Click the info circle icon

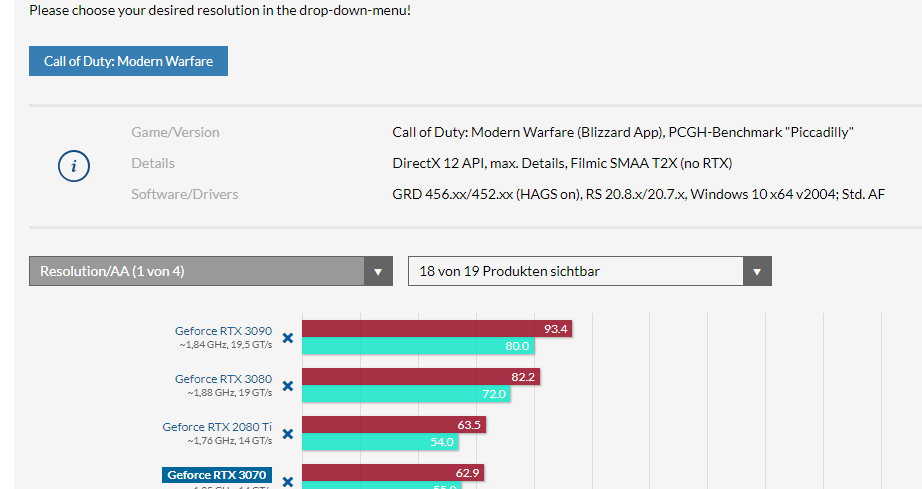point(74,166)
